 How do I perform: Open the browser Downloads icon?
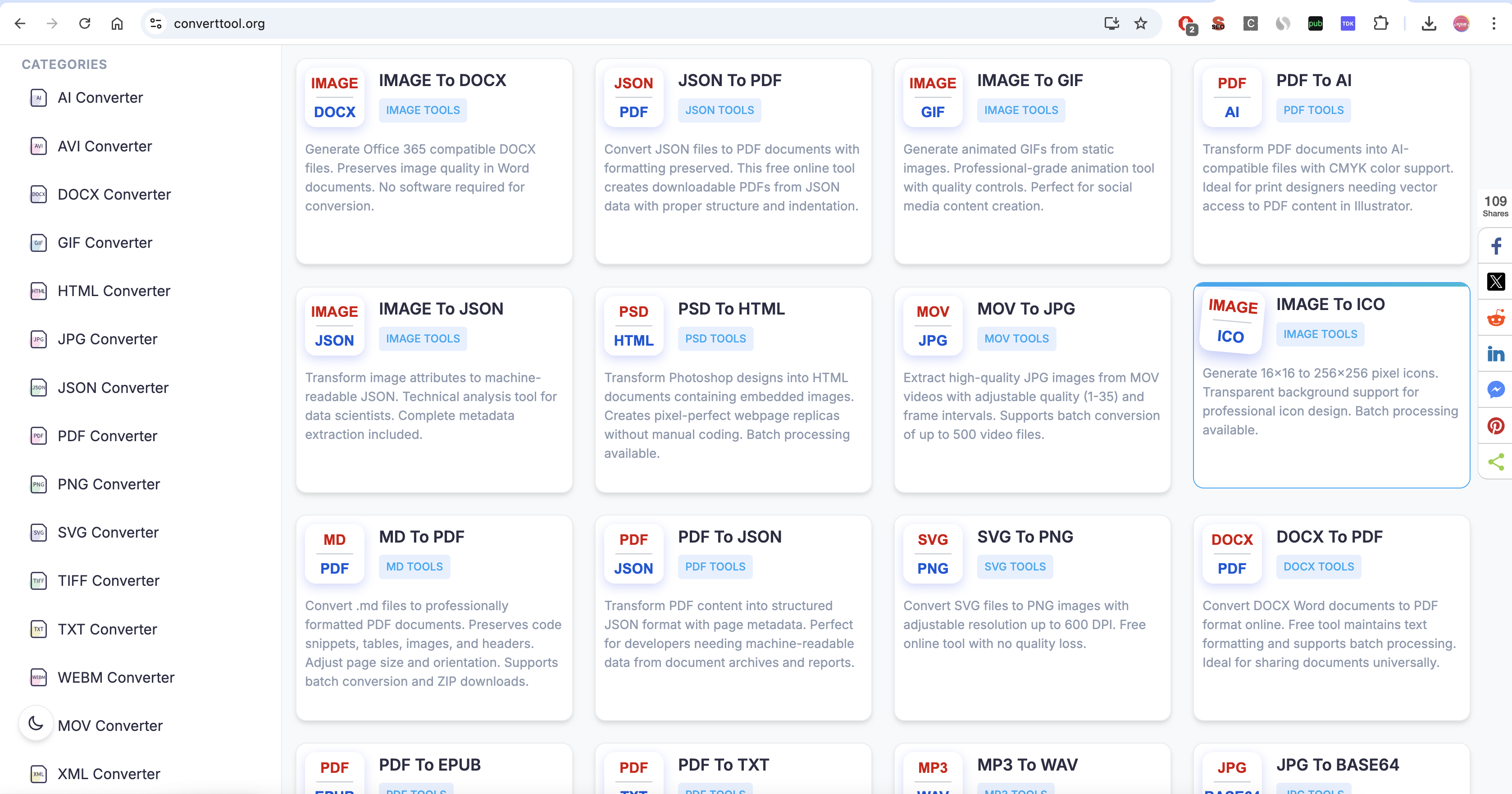click(1429, 23)
